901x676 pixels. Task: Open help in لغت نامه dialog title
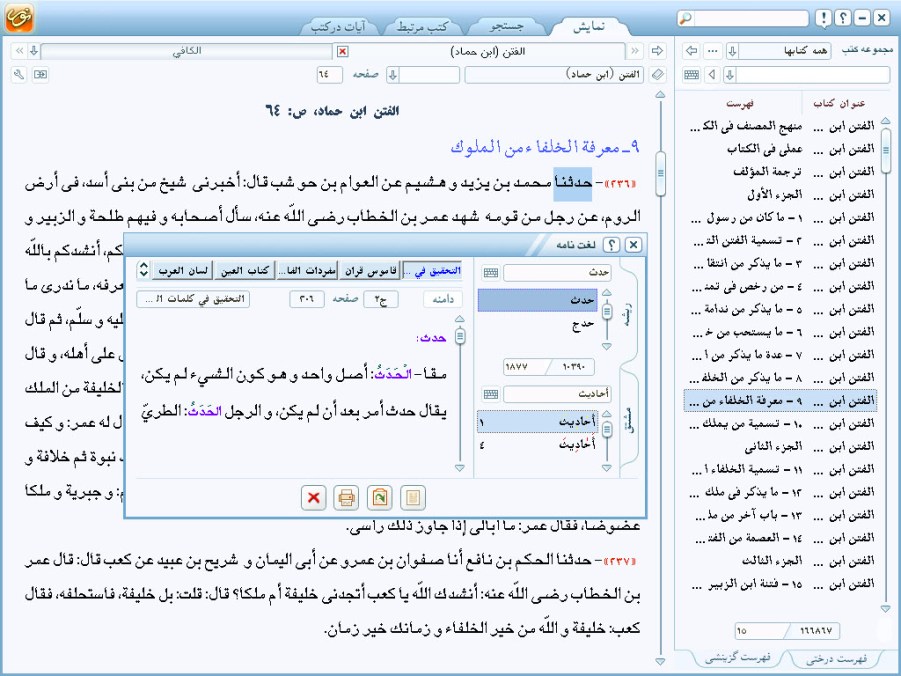(611, 245)
